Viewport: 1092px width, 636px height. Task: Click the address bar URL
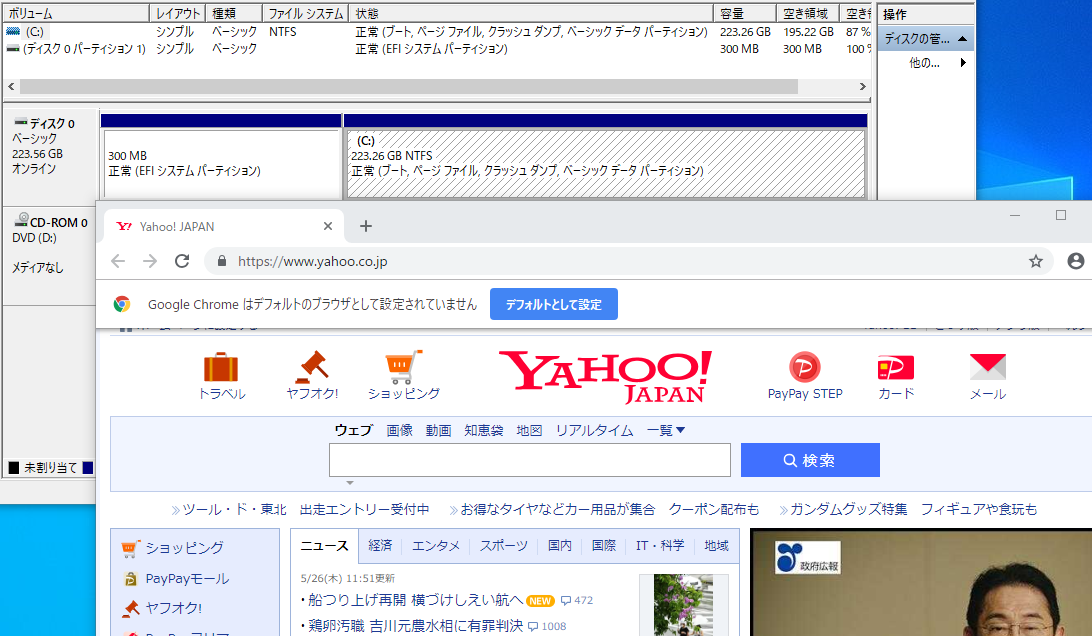(x=313, y=261)
